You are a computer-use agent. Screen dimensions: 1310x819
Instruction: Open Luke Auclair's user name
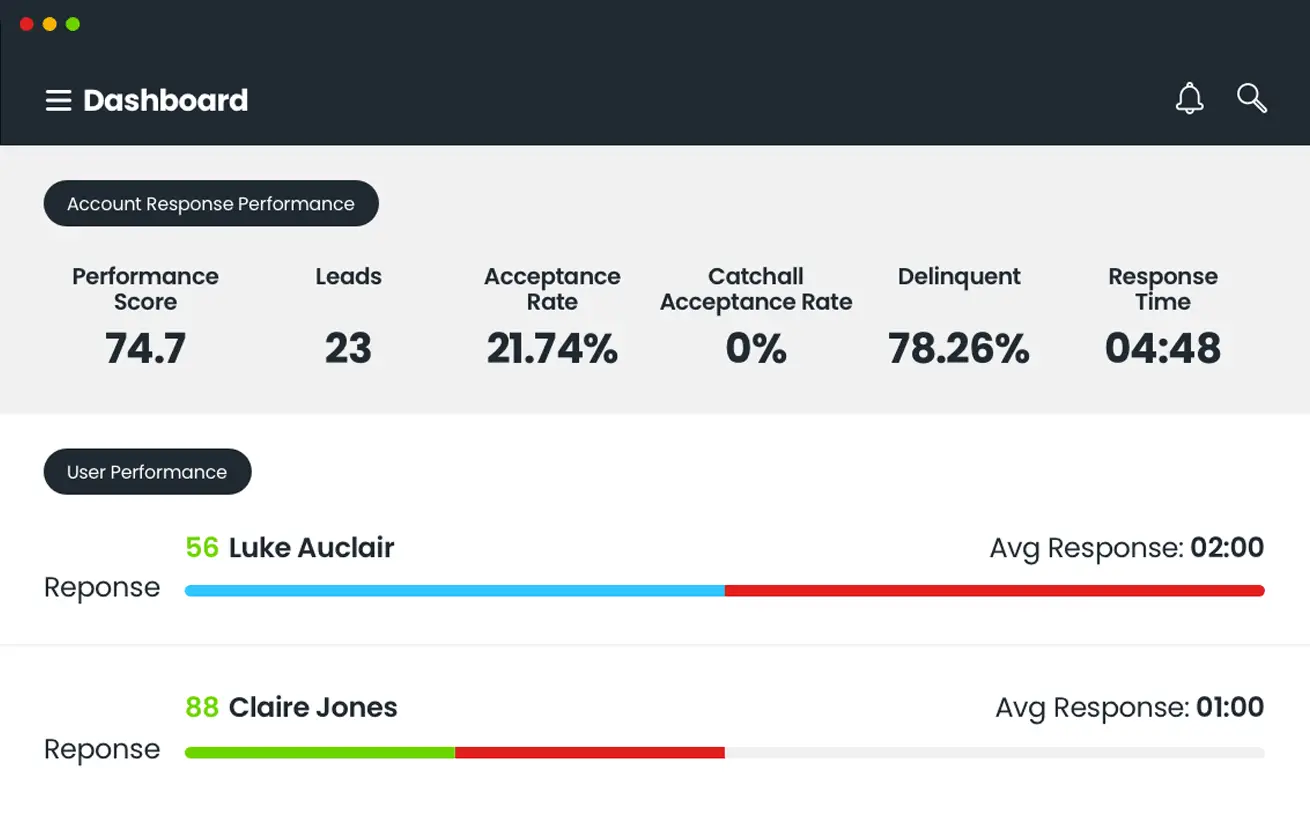coord(311,547)
